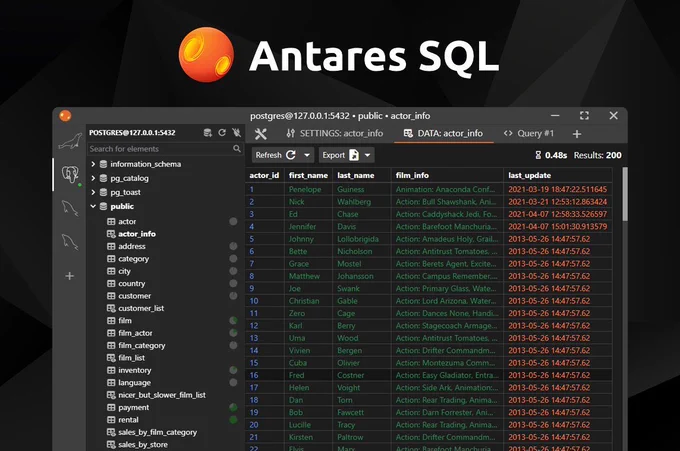Expand the pg_catalog tree node

coord(93,178)
